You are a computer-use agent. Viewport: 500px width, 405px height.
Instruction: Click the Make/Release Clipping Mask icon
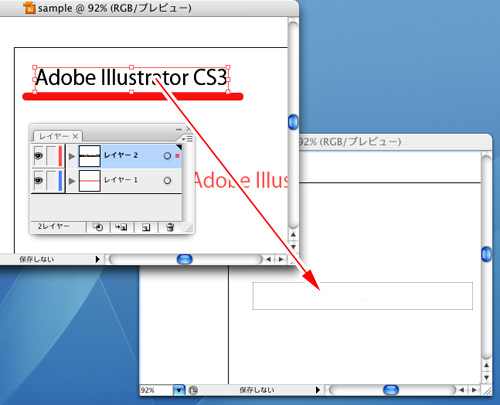coord(98,227)
